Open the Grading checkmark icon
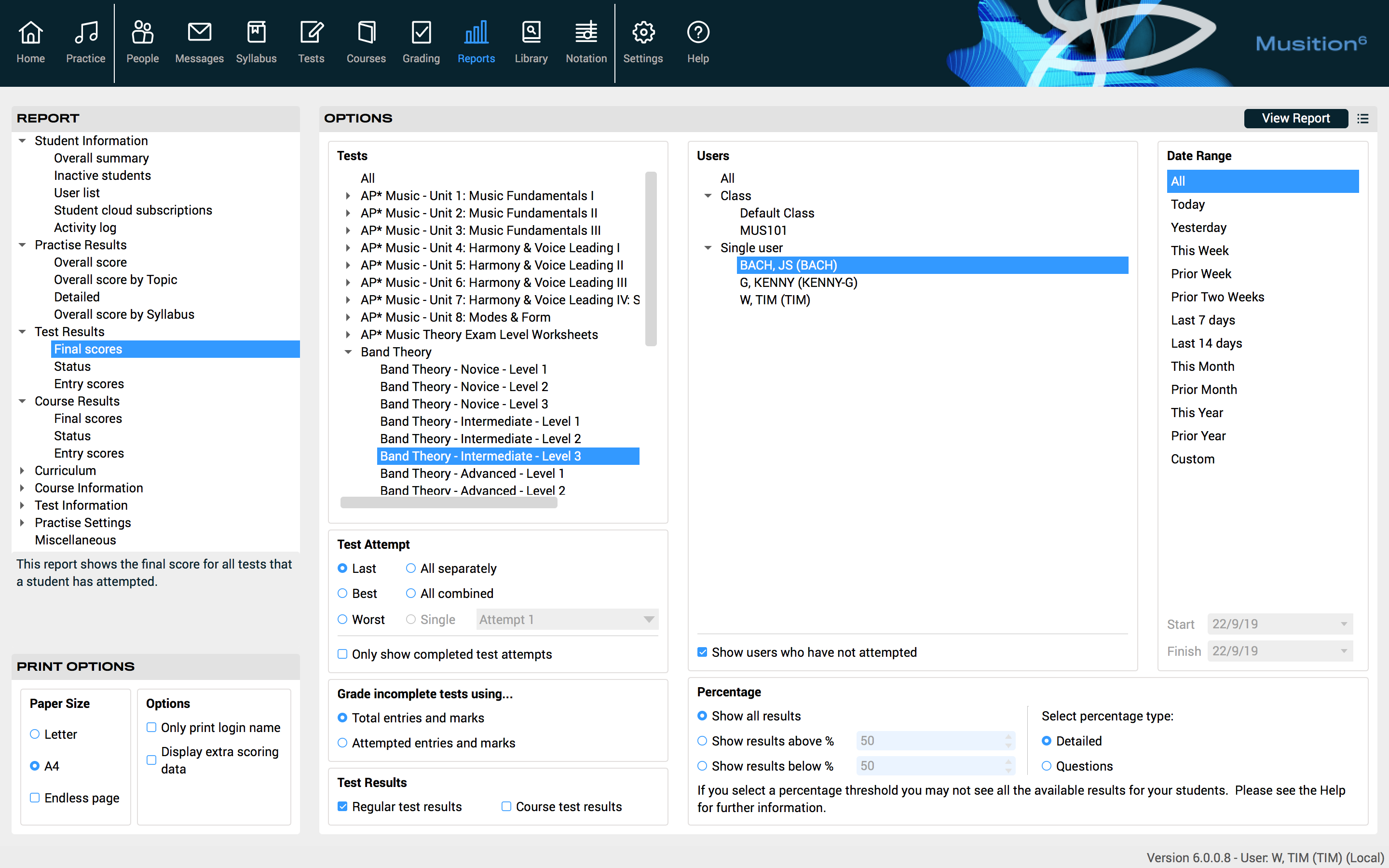This screenshot has height=868, width=1389. tap(421, 33)
